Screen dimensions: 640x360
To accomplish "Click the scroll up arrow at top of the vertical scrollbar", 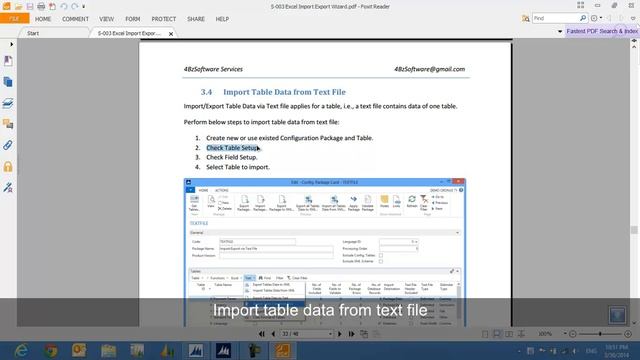I will [634, 46].
